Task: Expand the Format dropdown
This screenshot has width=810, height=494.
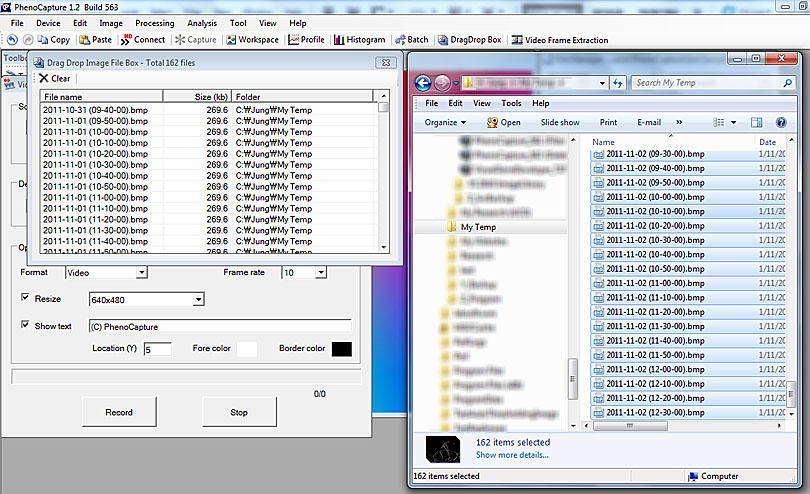Action: [x=141, y=272]
